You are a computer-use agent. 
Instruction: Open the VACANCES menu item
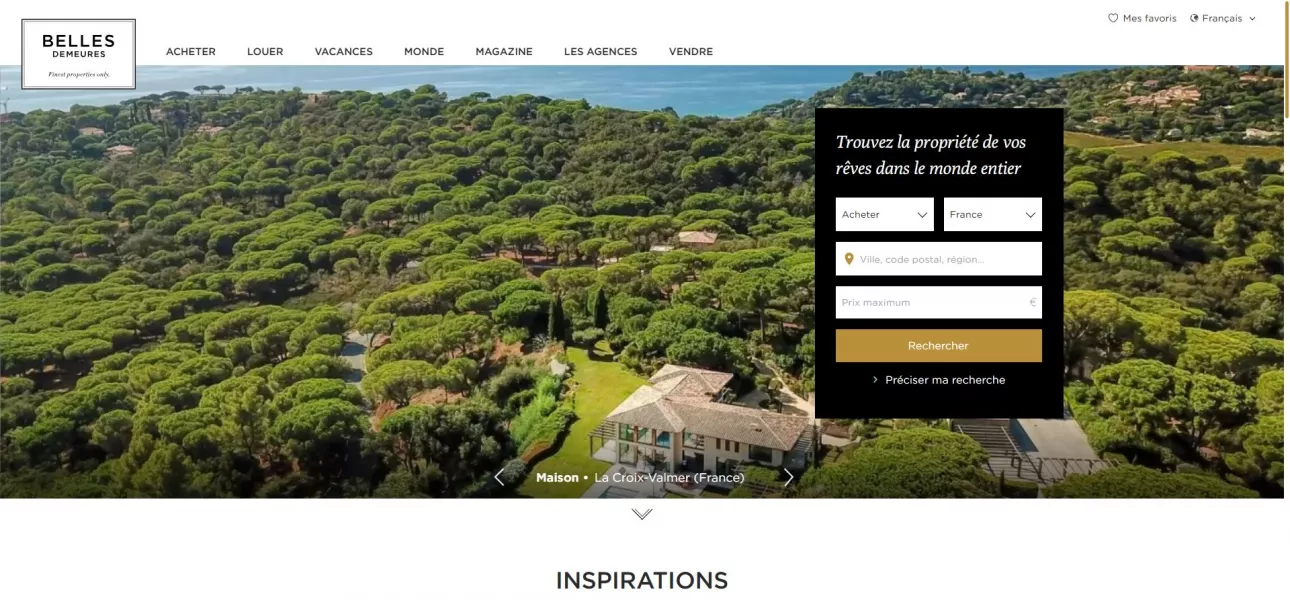[x=343, y=52]
